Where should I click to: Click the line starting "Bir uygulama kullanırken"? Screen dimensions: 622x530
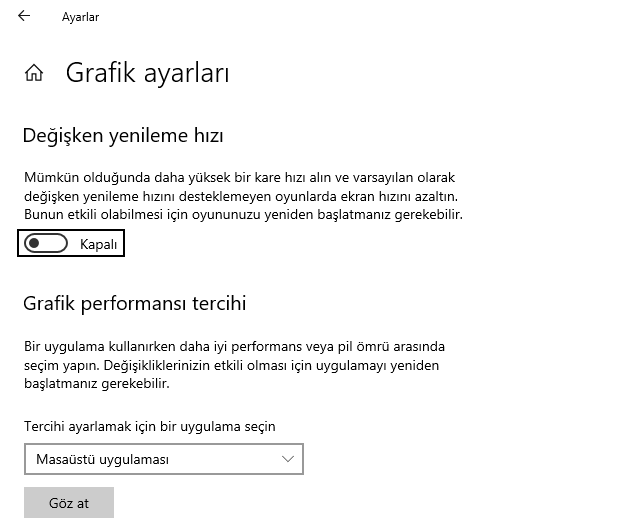point(234,346)
